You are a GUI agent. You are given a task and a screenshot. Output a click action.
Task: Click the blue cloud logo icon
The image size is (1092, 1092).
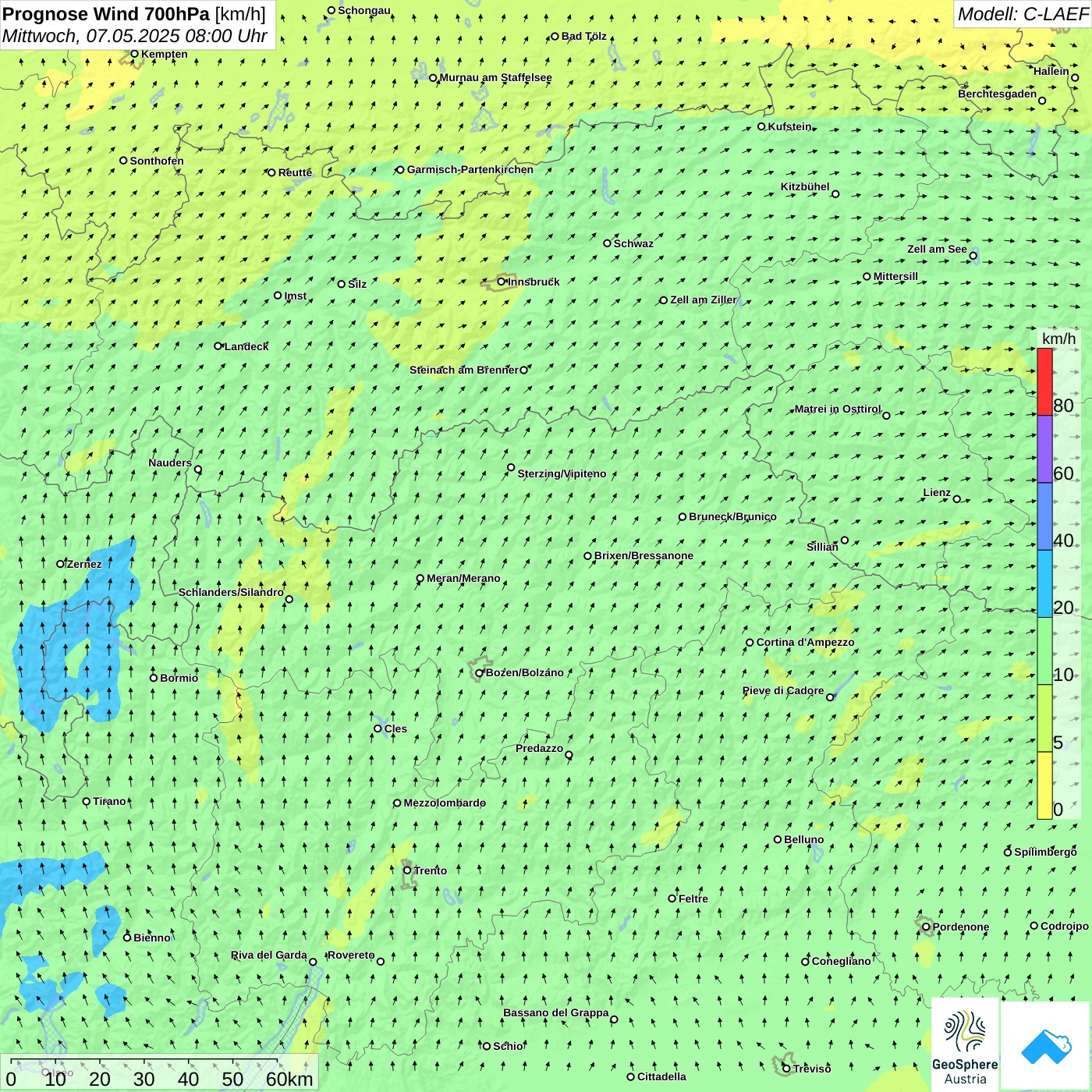[x=1046, y=1045]
